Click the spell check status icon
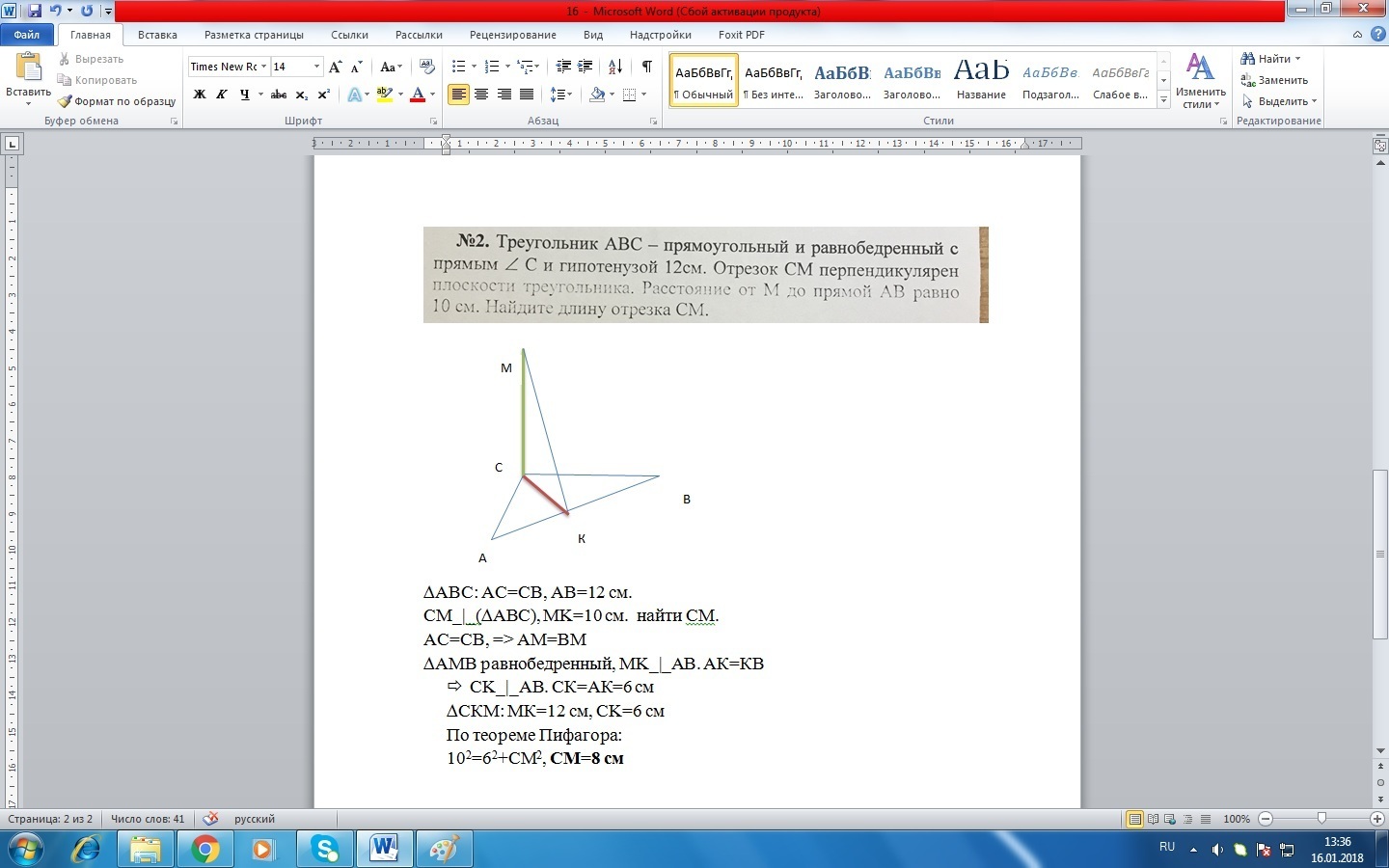The height and width of the screenshot is (868, 1389). click(210, 819)
